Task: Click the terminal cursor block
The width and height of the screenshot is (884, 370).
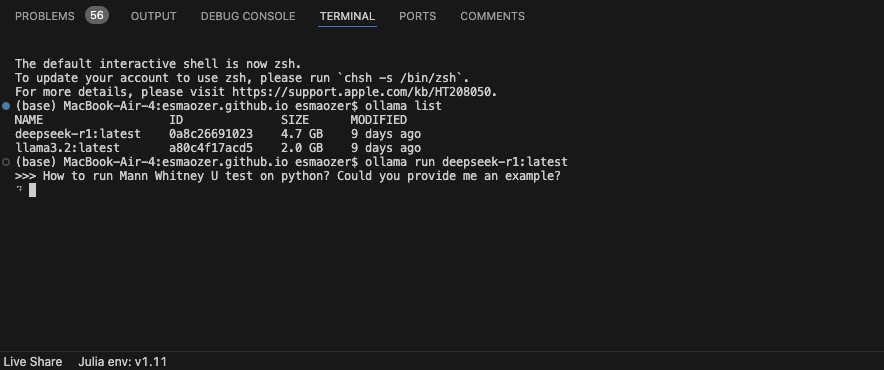Action: point(33,190)
